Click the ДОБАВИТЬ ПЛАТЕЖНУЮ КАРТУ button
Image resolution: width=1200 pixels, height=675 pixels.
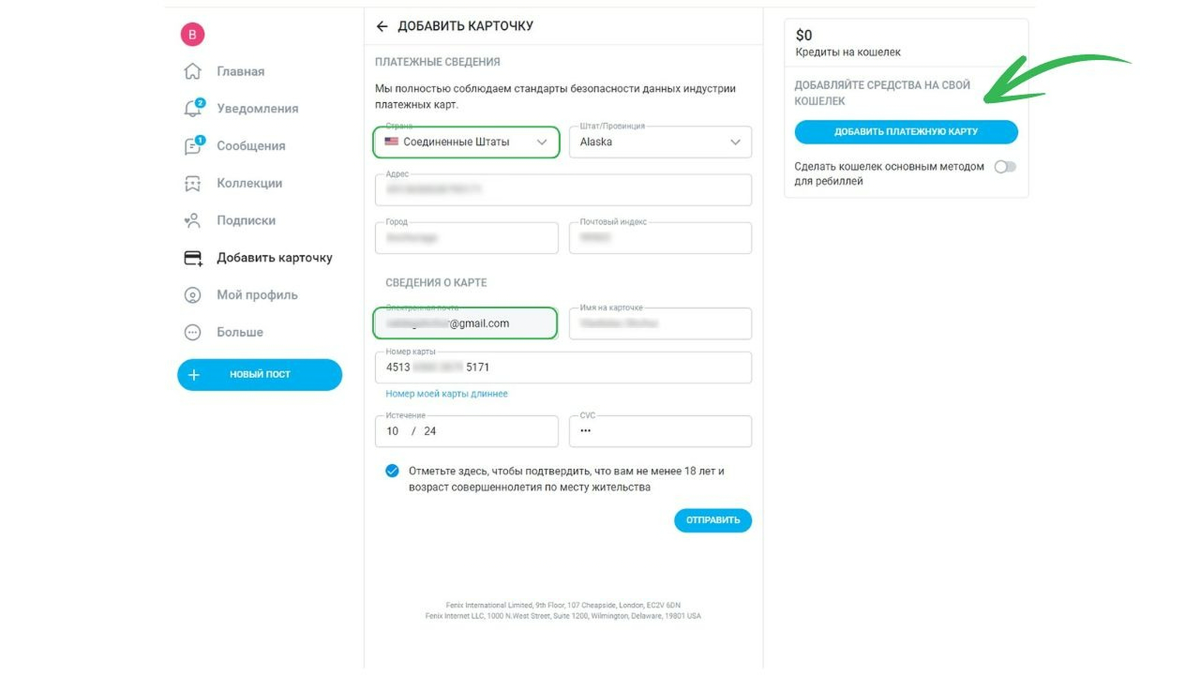point(906,132)
